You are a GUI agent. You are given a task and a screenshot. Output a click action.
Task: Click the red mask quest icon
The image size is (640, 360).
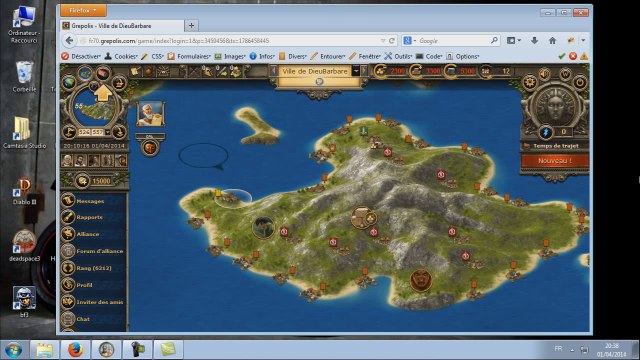click(150, 147)
